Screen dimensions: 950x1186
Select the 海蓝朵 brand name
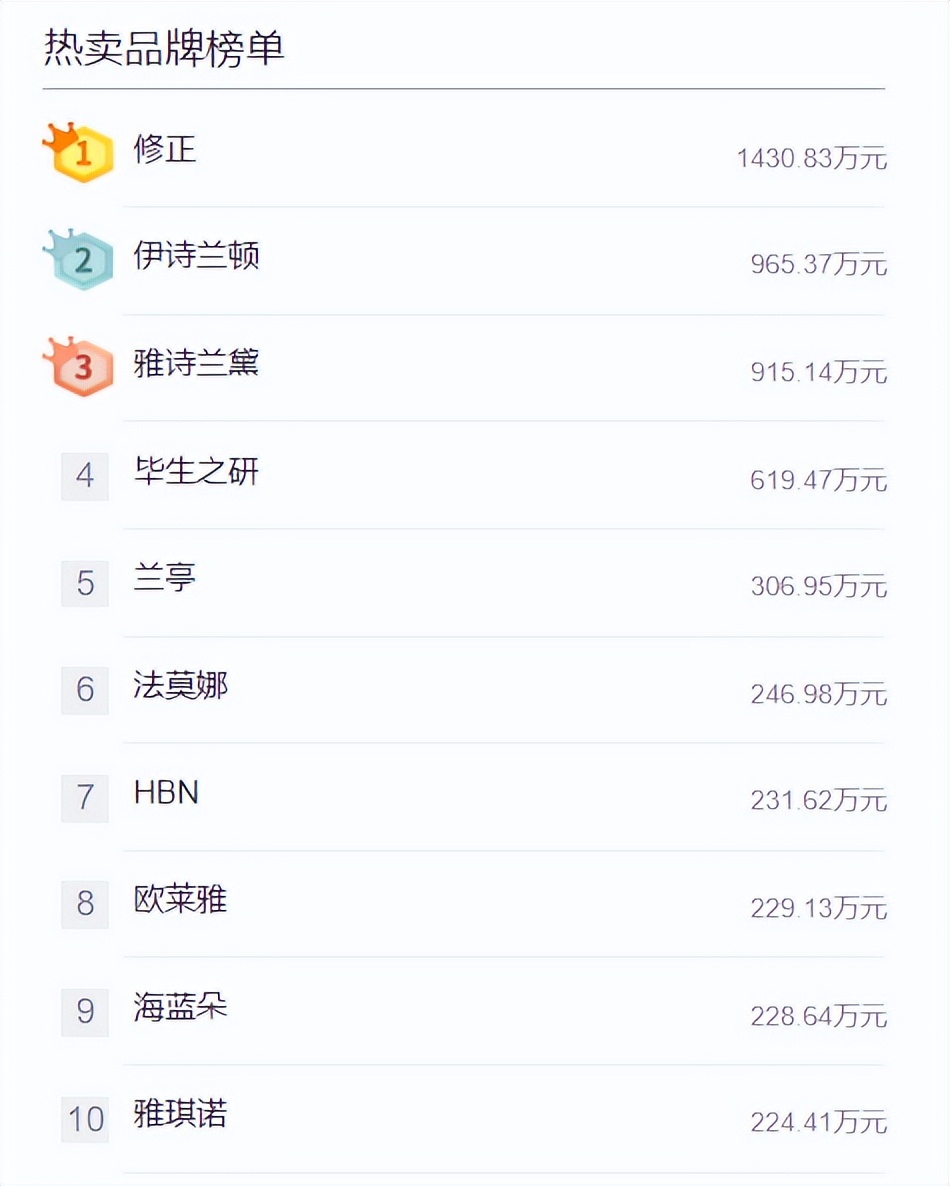coord(181,1007)
